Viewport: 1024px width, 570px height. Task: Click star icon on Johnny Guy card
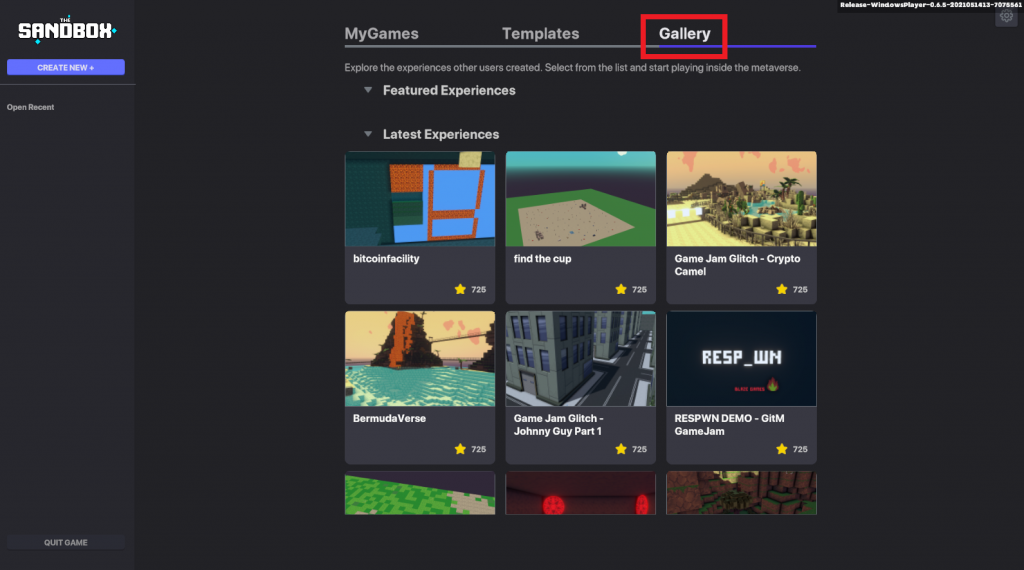(621, 449)
